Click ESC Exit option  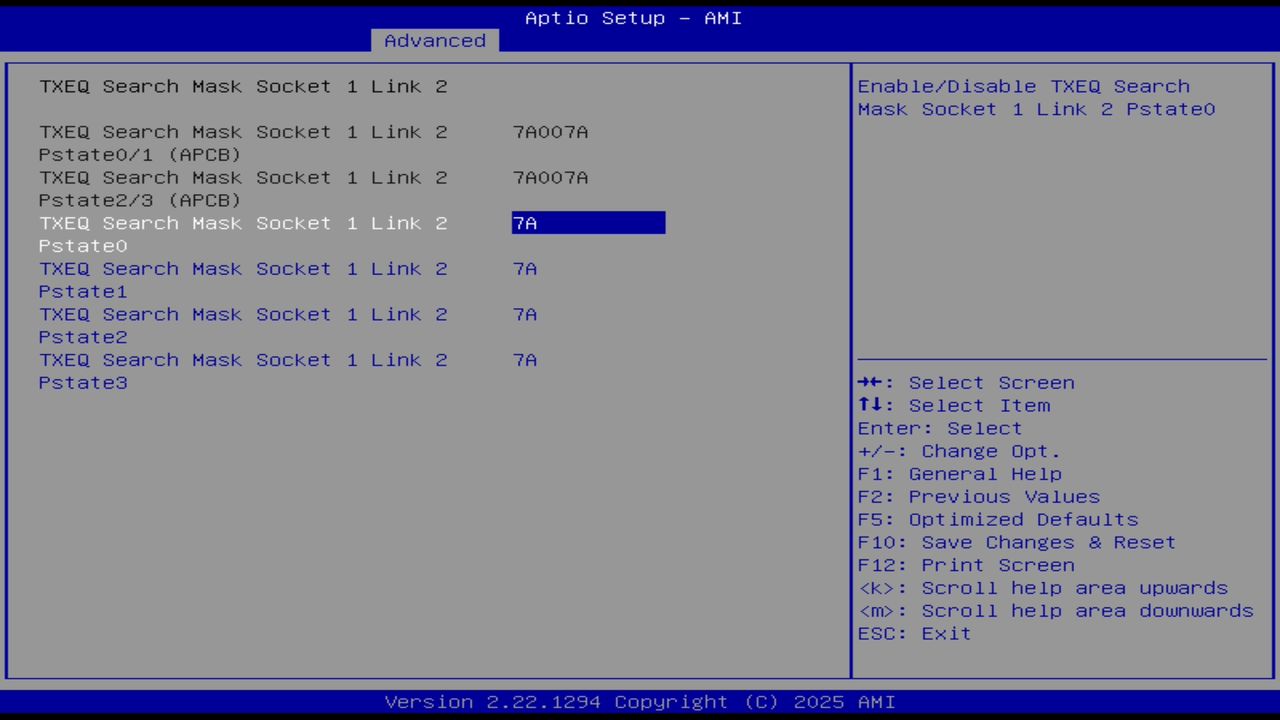click(x=913, y=633)
